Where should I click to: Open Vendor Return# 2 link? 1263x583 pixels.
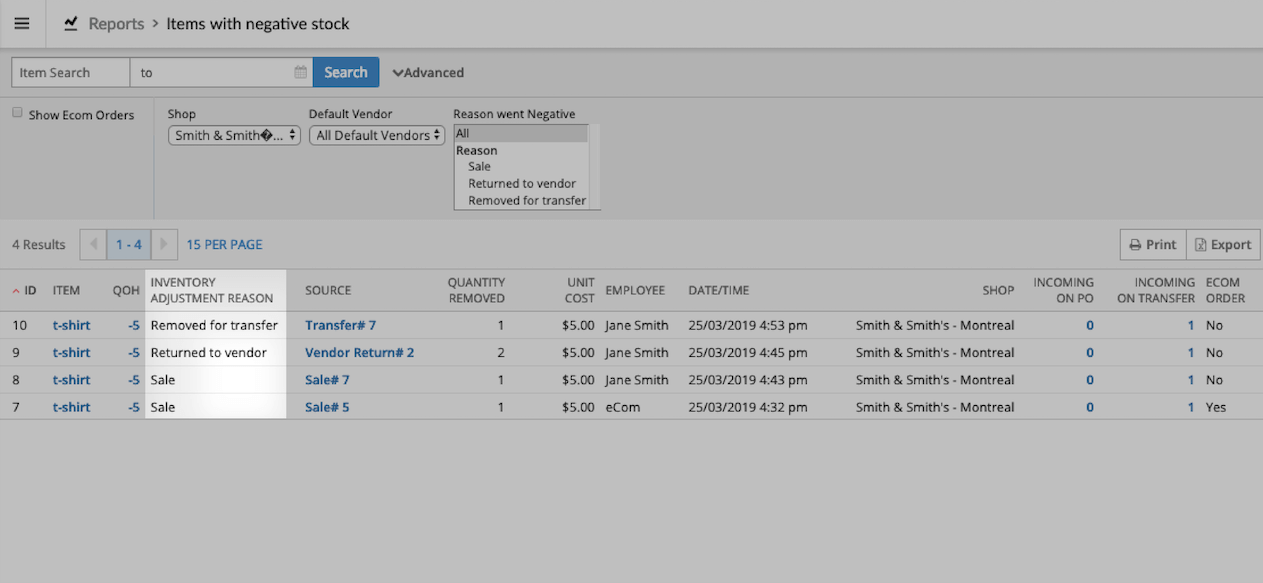(x=359, y=353)
